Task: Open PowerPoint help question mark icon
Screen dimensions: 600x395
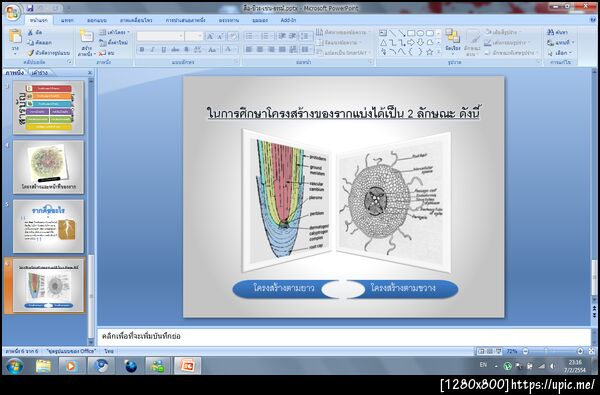Action: pyautogui.click(x=593, y=20)
